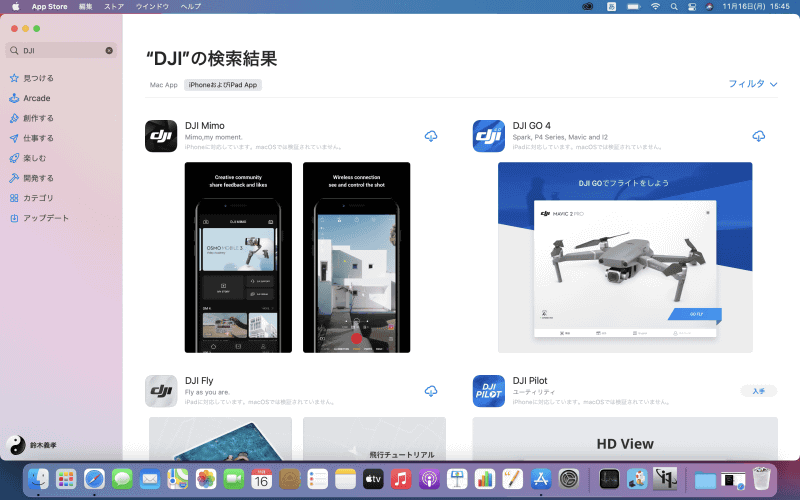This screenshot has height=500, width=800.
Task: Open the DJI Fly app icon
Action: pos(161,391)
